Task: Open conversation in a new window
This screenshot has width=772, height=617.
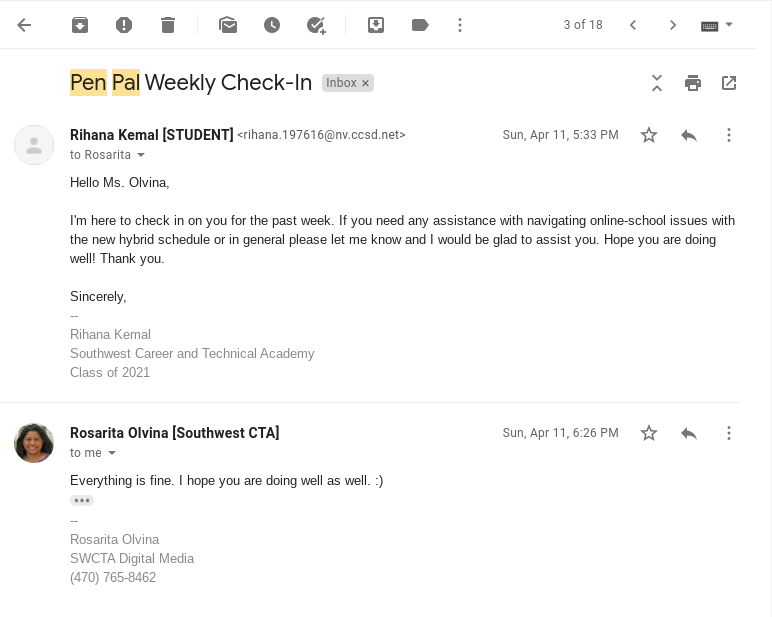Action: [x=729, y=83]
